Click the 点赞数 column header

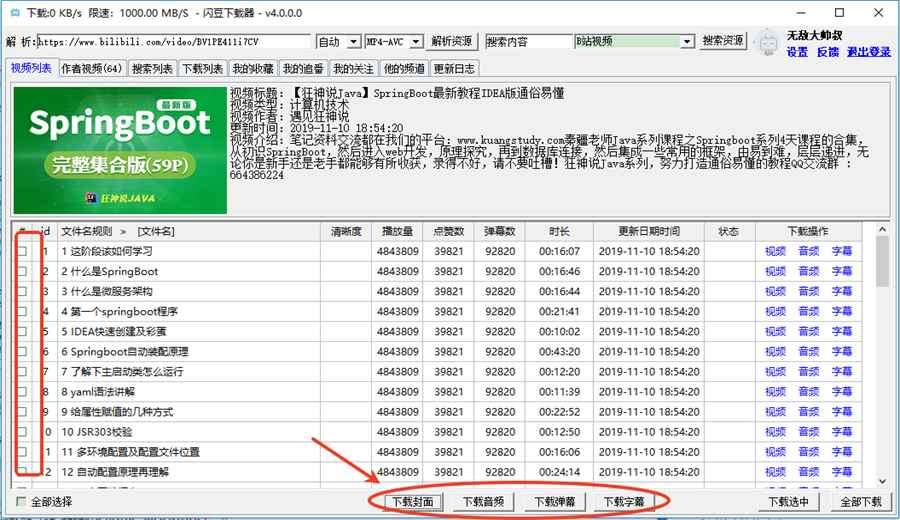pyautogui.click(x=448, y=231)
